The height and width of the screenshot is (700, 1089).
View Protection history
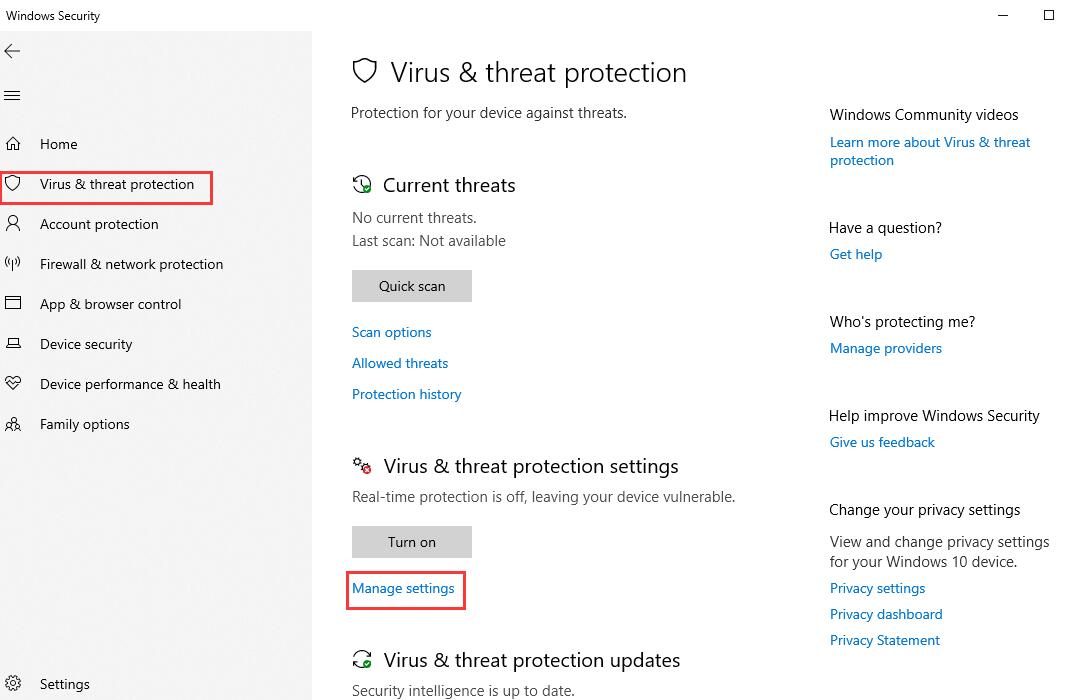(406, 394)
